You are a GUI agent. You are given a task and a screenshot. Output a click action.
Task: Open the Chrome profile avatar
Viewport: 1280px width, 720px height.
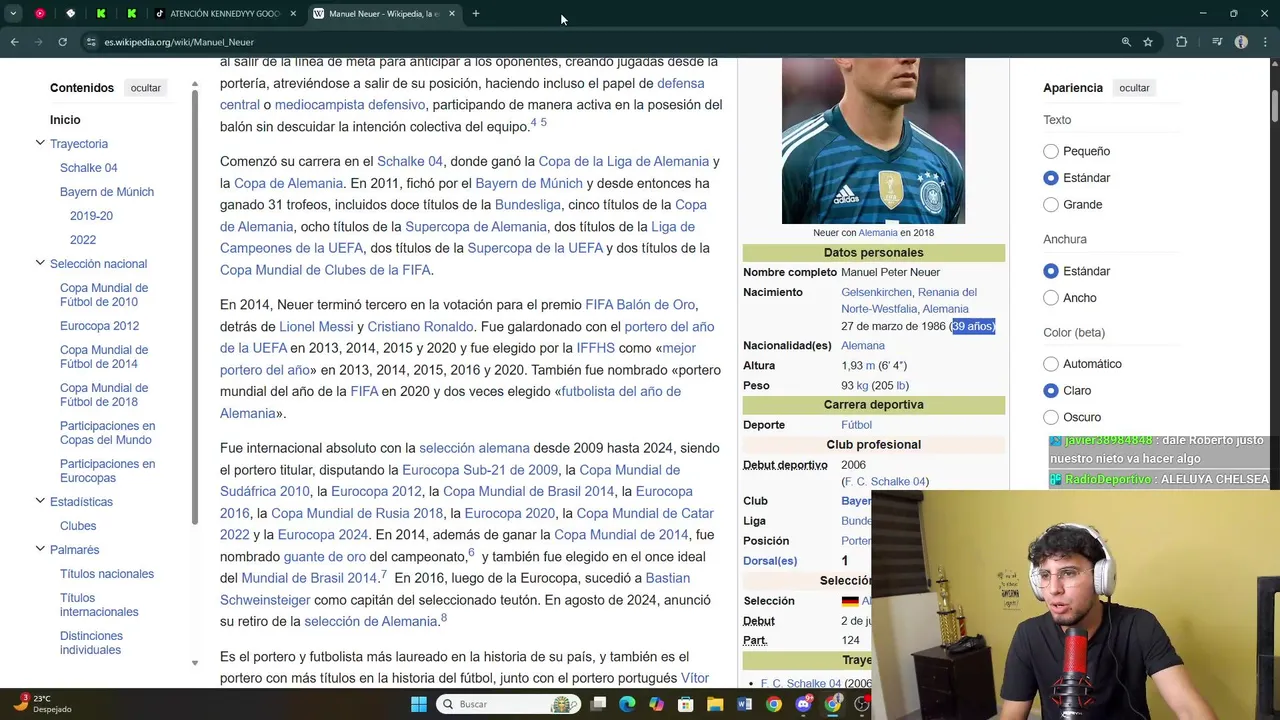tap(1241, 42)
